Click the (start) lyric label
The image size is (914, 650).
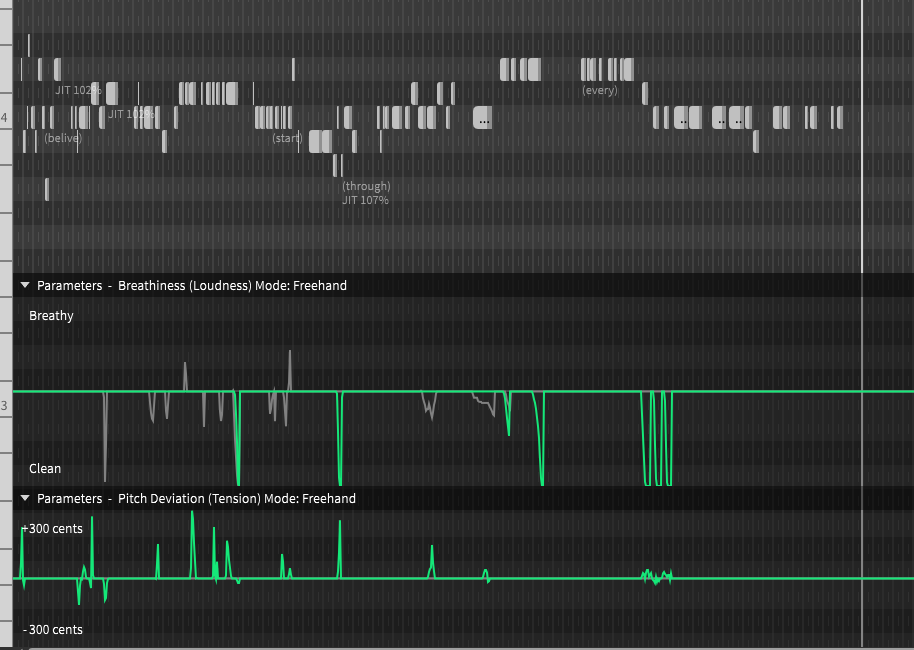pos(287,138)
